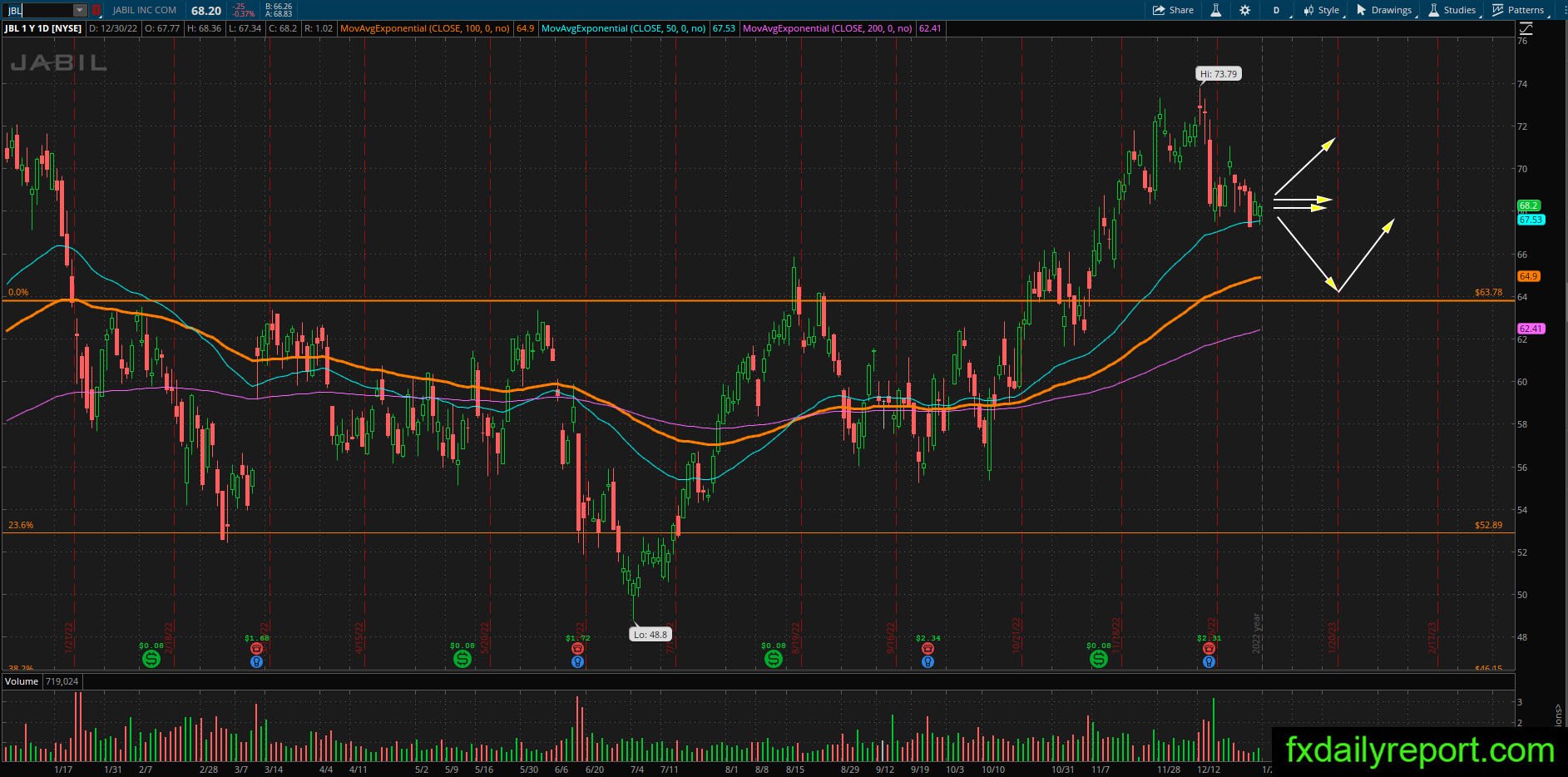Click the 2/17/23 expiration date marker

pos(1432,638)
